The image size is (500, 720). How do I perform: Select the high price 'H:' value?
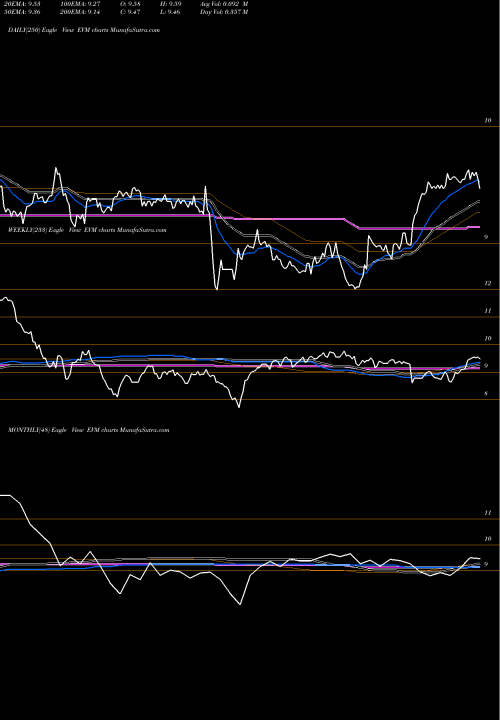170,4
